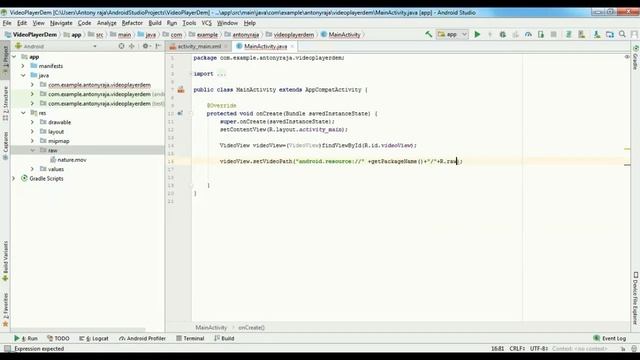Toggle the Project tool window side tab
640x360 pixels.
[5, 59]
